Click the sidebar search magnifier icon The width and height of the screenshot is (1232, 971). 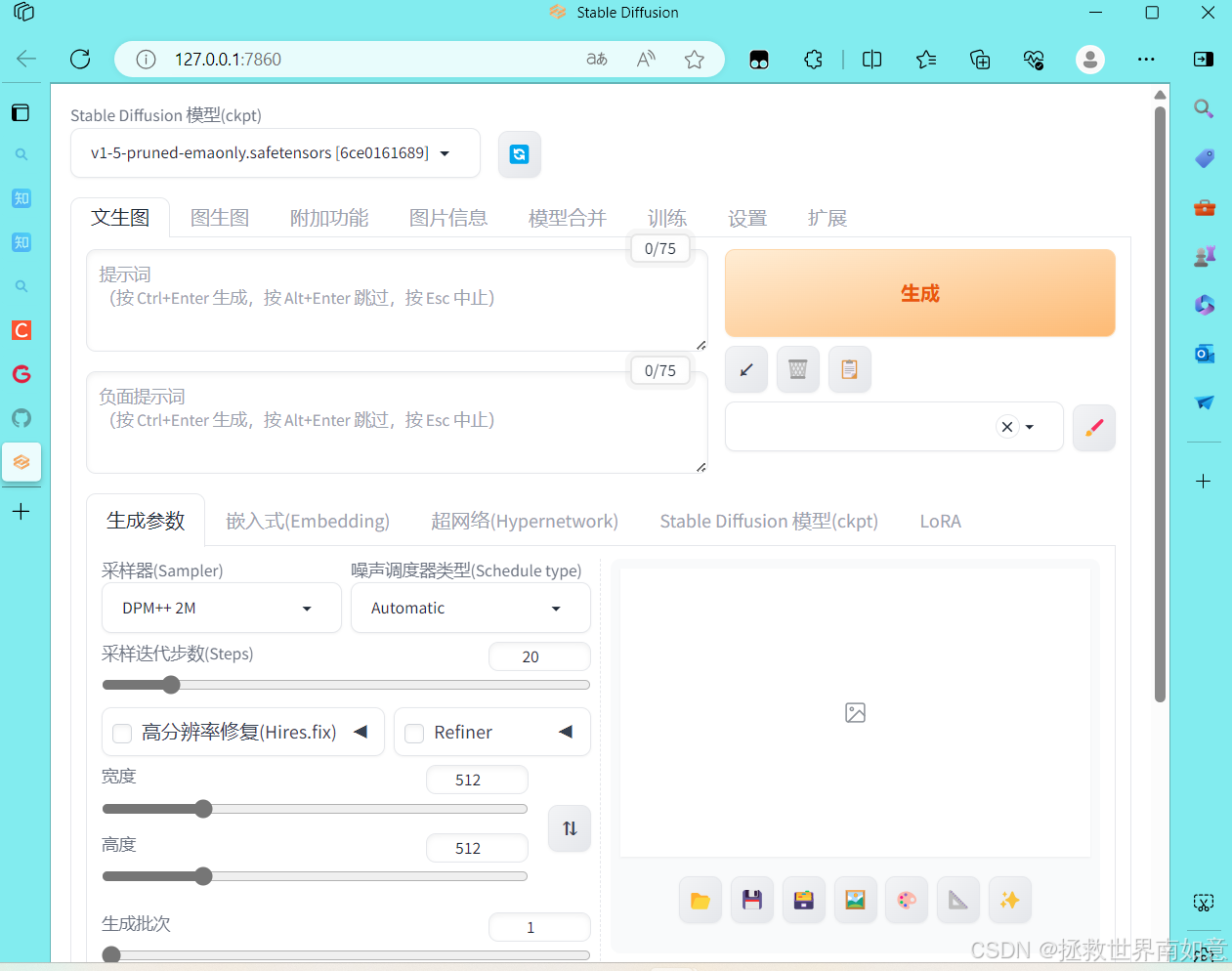(1204, 109)
